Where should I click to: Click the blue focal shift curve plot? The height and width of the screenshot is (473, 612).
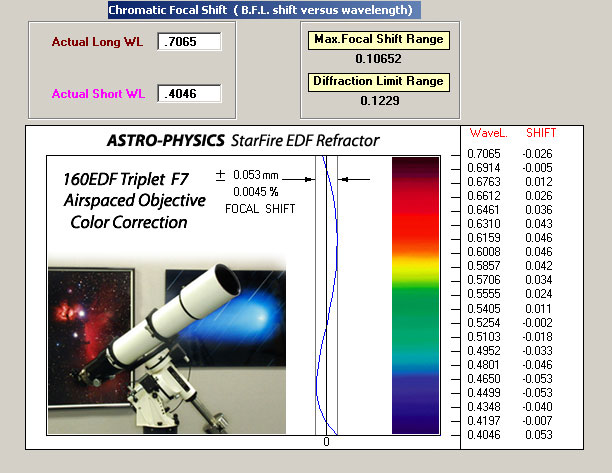[327, 295]
